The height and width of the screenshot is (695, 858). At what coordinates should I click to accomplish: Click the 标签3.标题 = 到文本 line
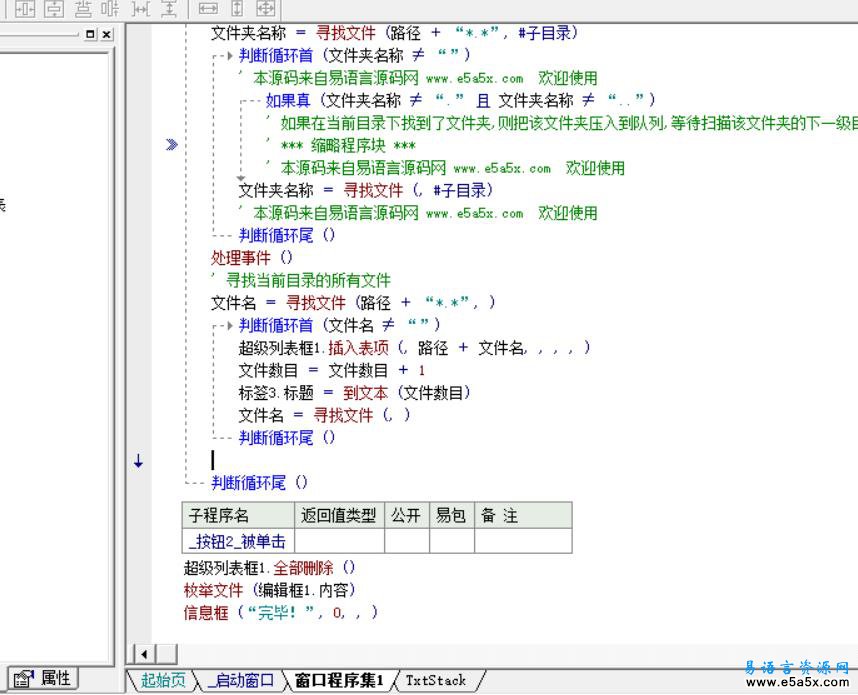tap(355, 392)
